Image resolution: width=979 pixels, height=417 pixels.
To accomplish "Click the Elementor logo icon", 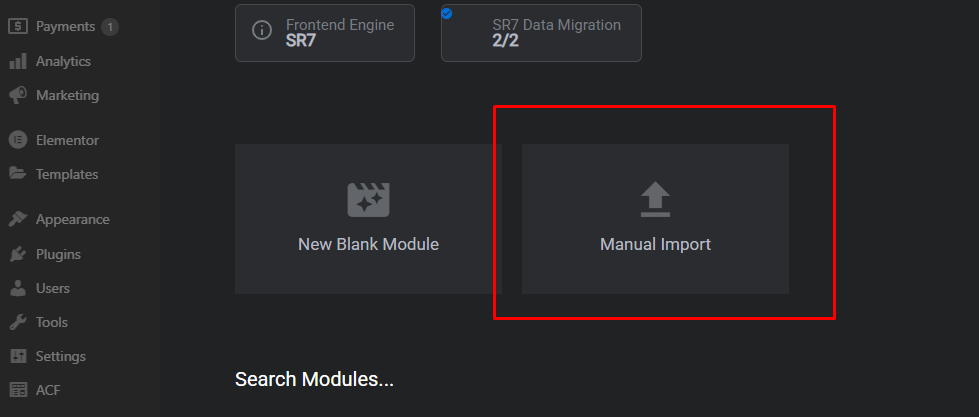I will pyautogui.click(x=17, y=140).
